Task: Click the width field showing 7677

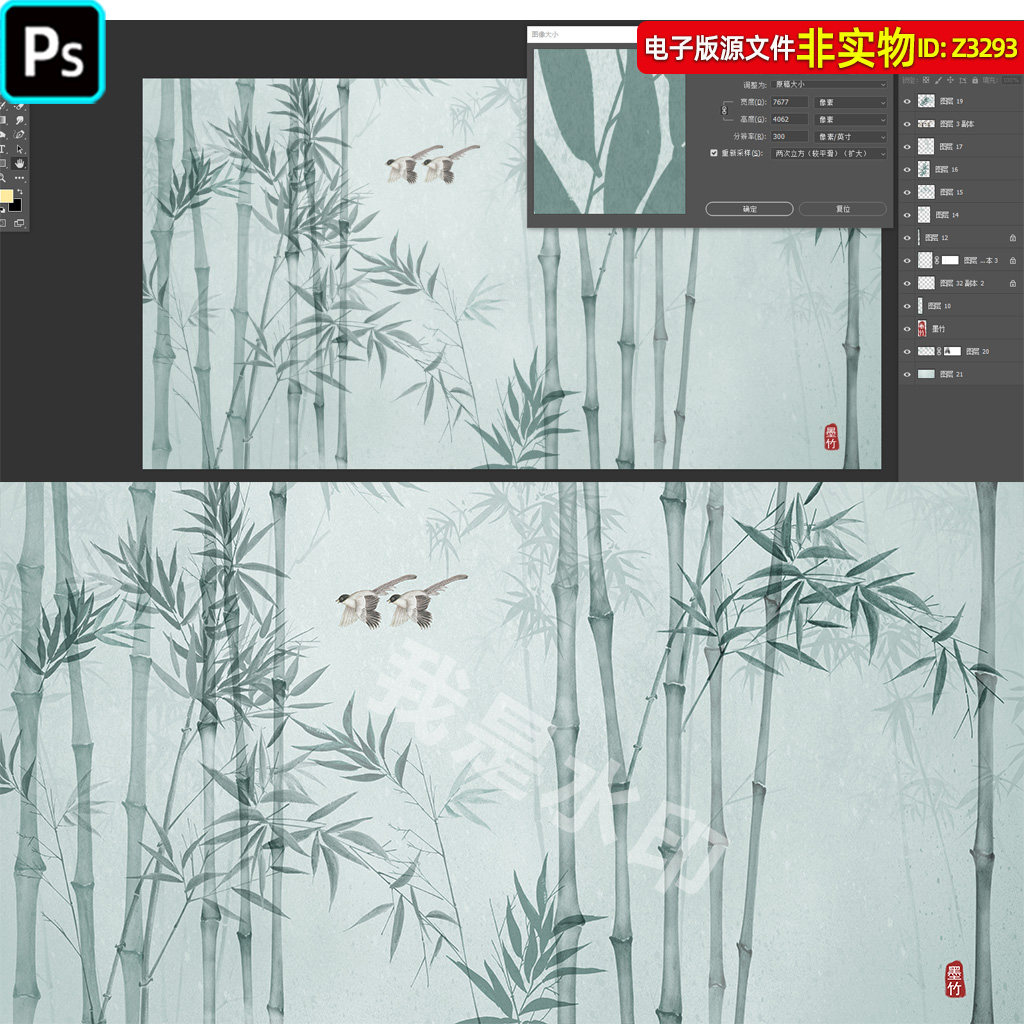Action: point(789,103)
